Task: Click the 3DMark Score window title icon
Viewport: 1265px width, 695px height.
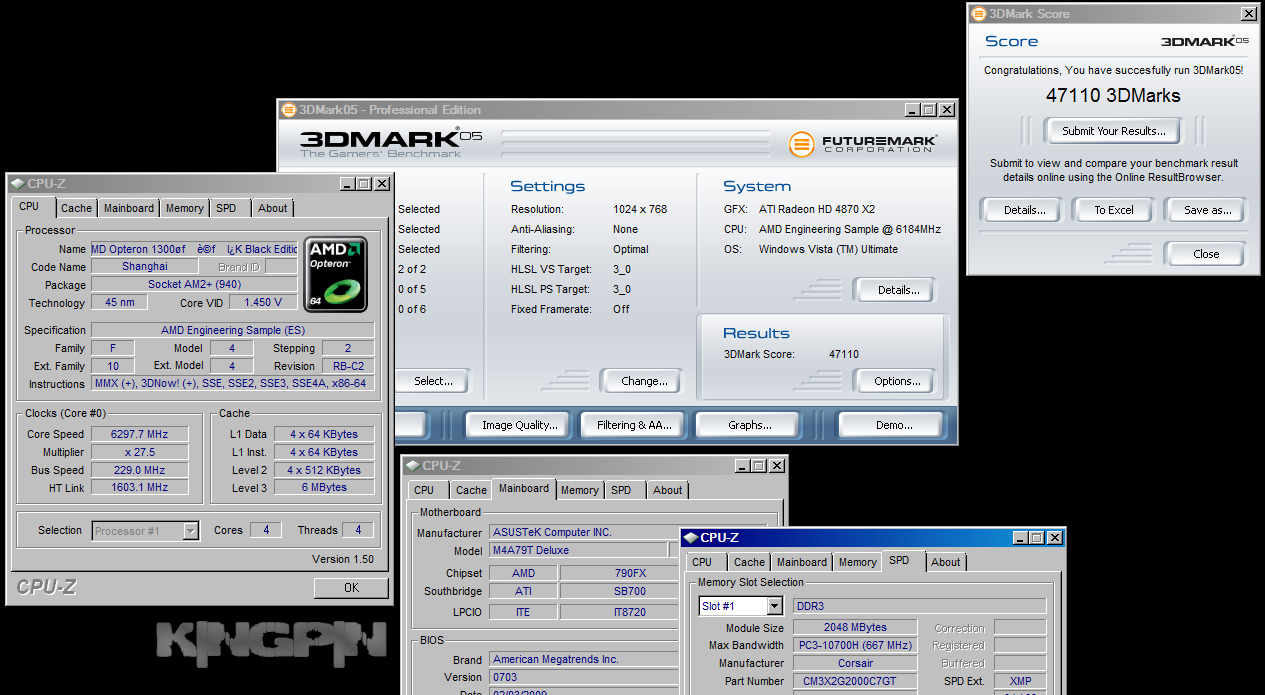Action: tap(977, 14)
